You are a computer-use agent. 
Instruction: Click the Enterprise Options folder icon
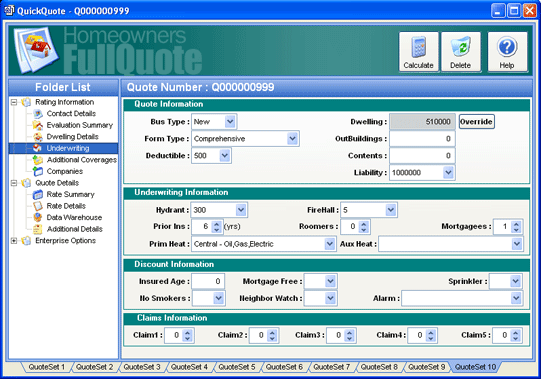pos(26,241)
